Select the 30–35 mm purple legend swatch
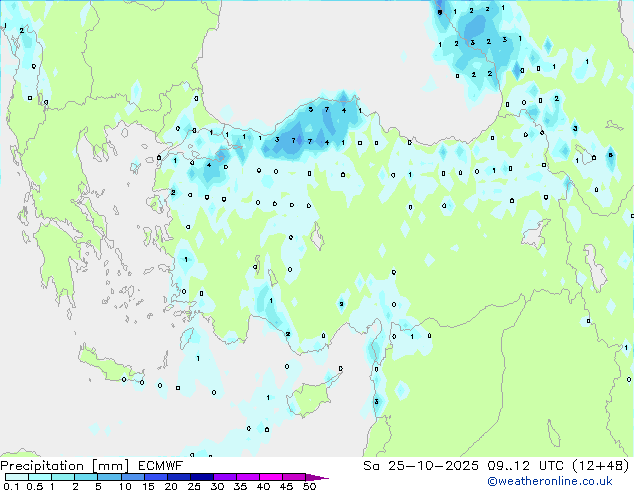 click(225, 477)
